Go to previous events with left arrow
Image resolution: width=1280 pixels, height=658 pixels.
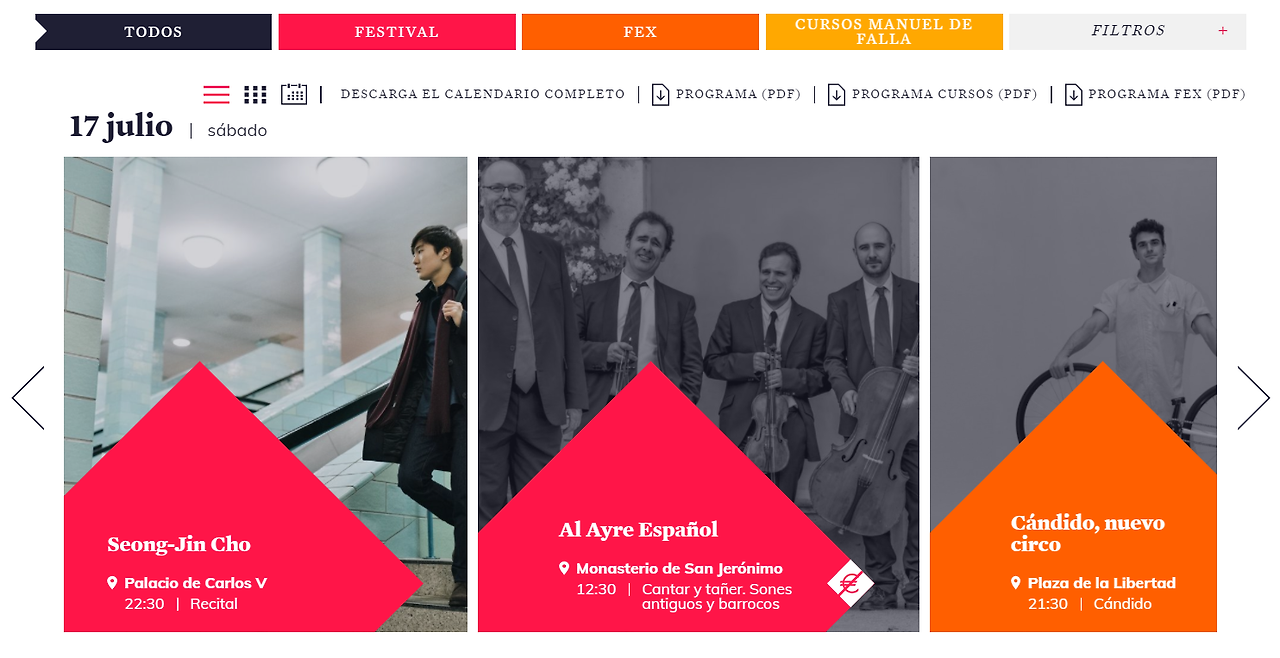(28, 398)
